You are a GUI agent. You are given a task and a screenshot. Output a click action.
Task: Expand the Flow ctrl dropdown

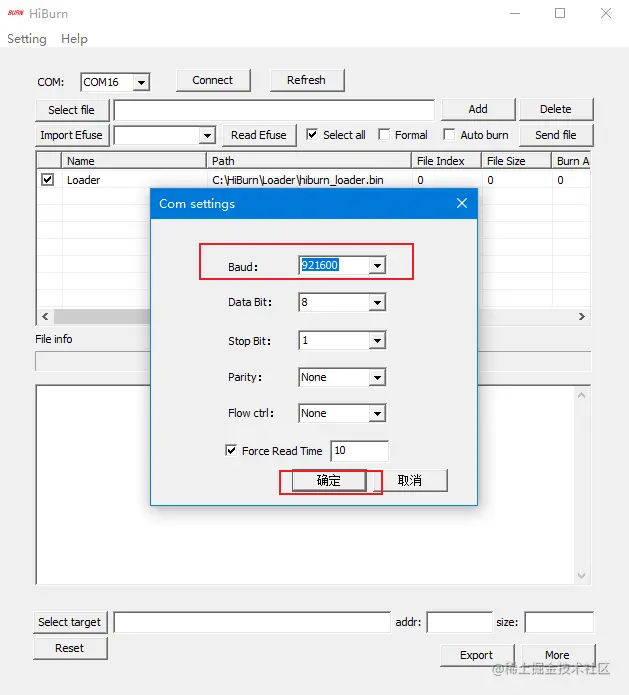click(x=377, y=414)
